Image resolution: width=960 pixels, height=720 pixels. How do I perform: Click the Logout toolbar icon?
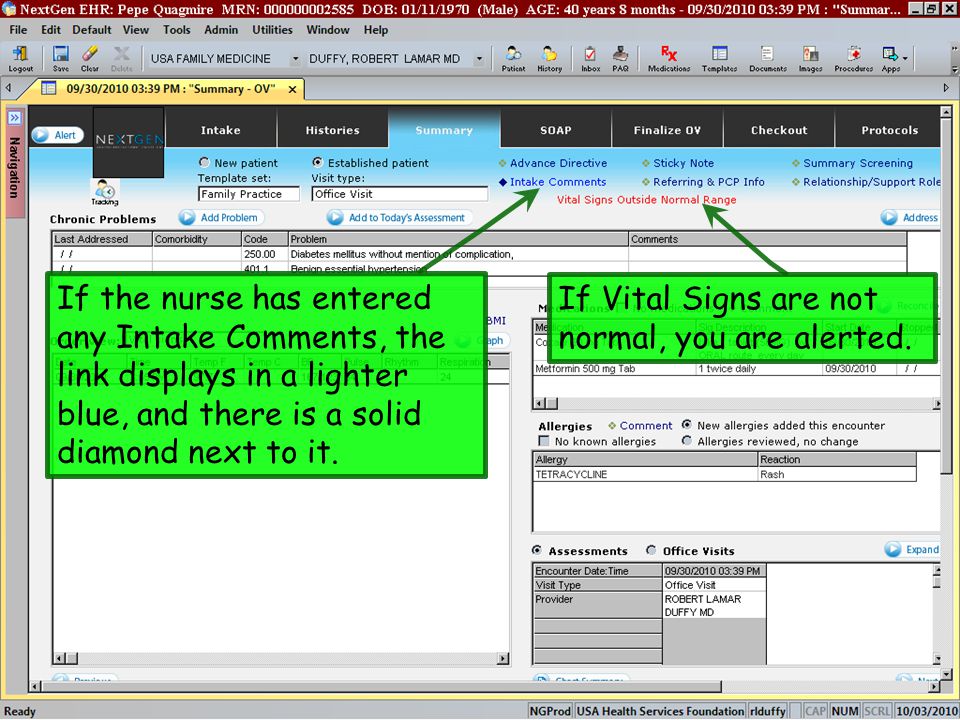[x=20, y=59]
